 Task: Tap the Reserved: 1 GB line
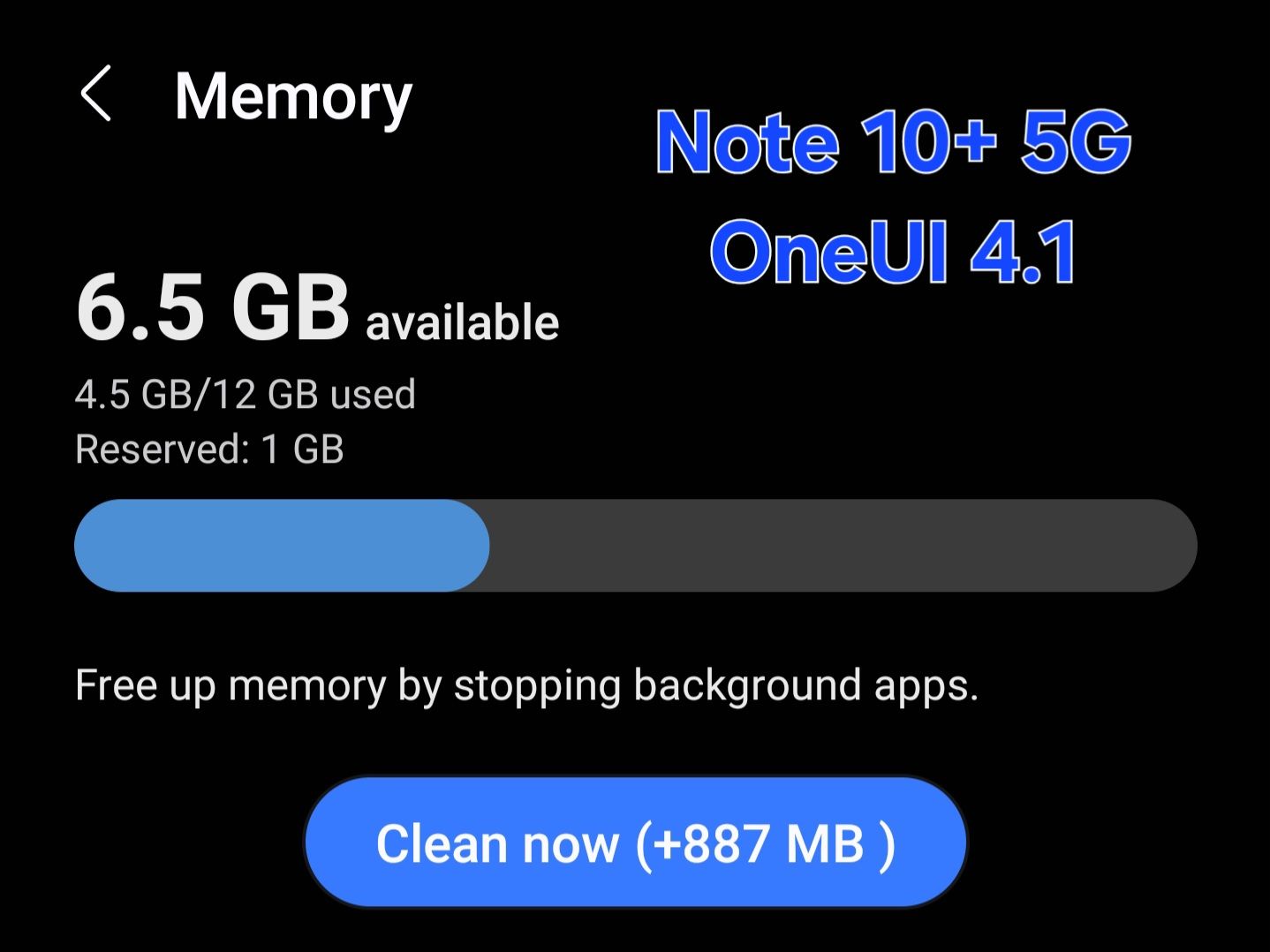(x=209, y=449)
